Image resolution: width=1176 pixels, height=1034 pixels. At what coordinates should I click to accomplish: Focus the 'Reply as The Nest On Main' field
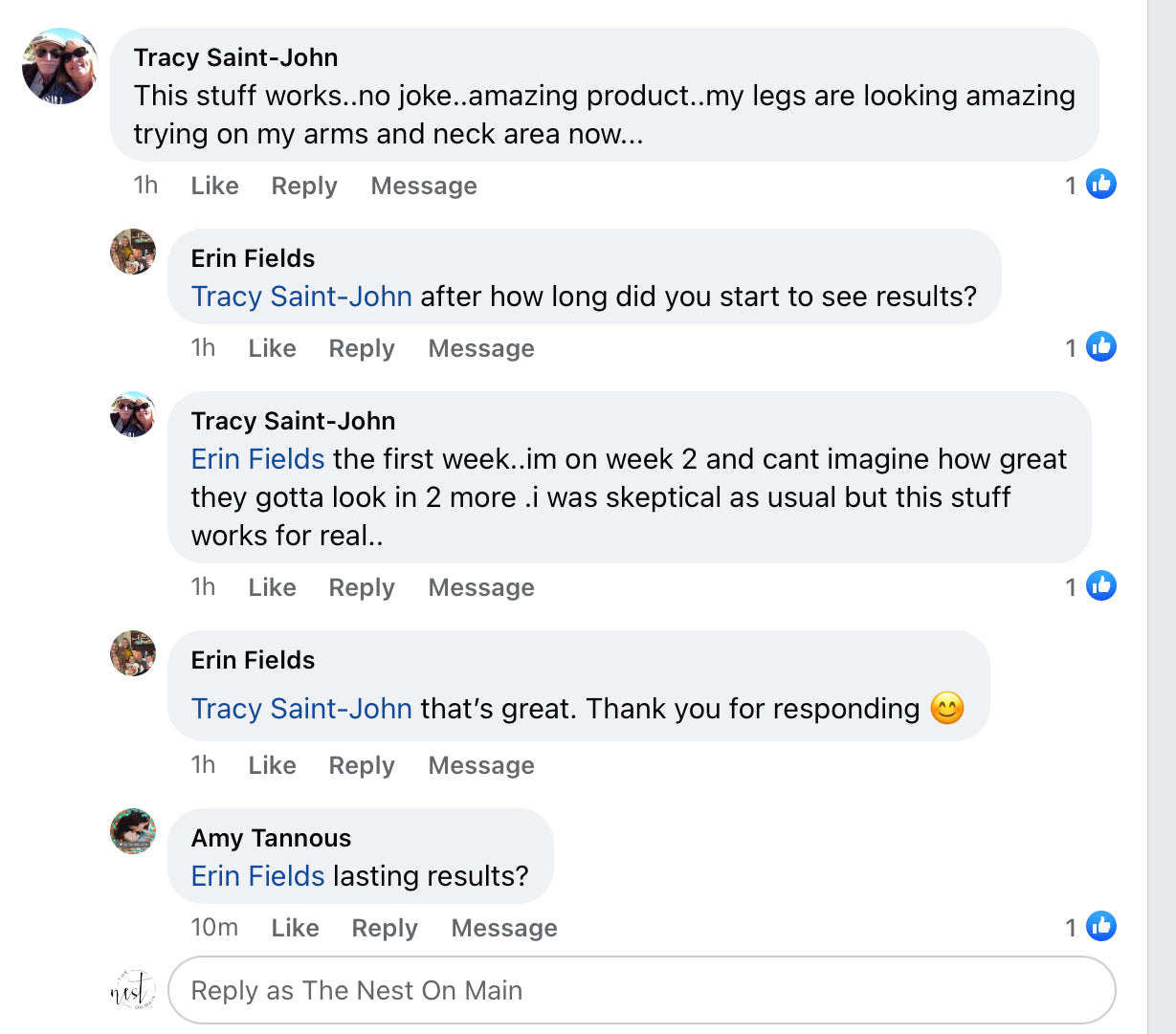coord(641,990)
